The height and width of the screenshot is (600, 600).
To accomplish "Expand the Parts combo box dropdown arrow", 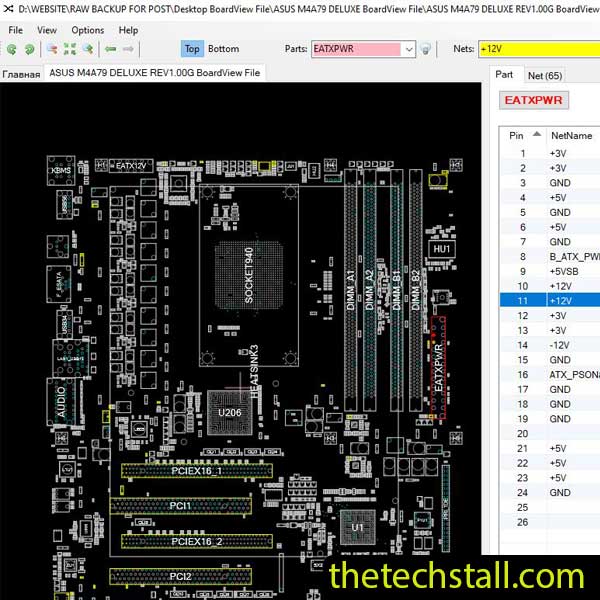I will pos(409,49).
